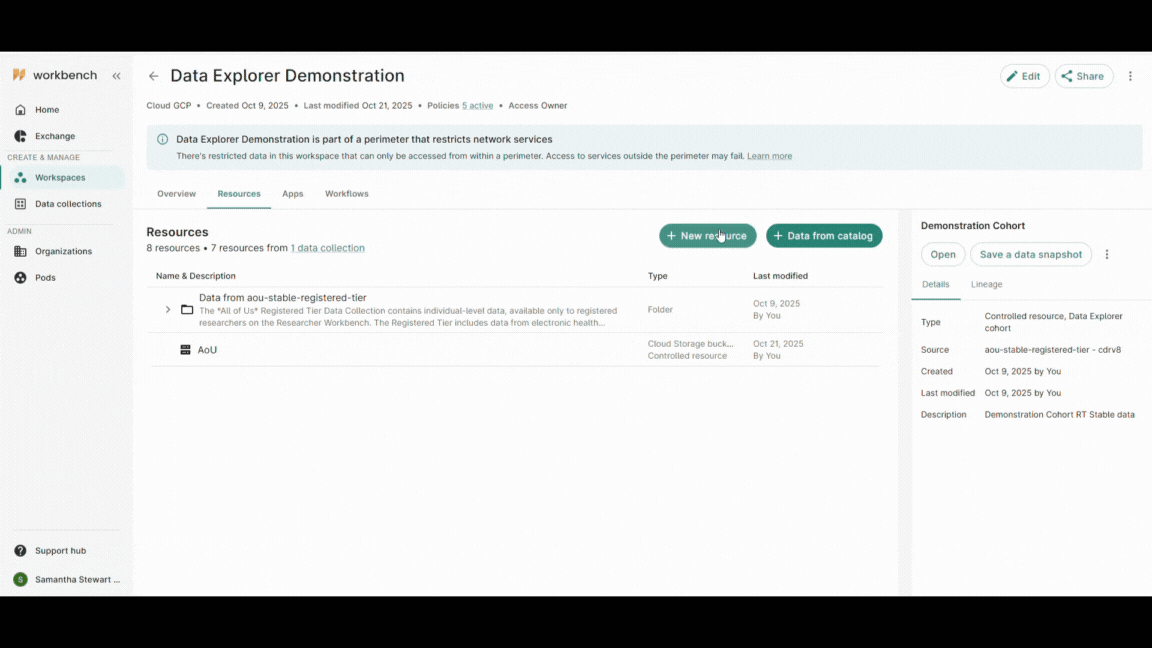
Task: Select the Details tab in cohort panel
Action: [x=935, y=284]
